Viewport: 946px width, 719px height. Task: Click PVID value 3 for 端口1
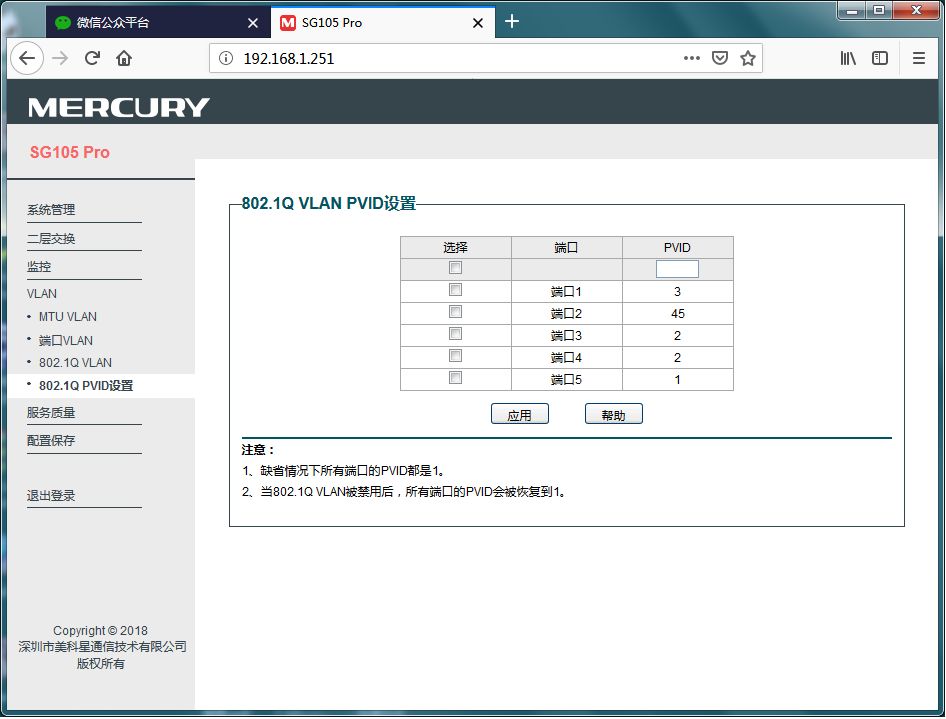pos(678,292)
